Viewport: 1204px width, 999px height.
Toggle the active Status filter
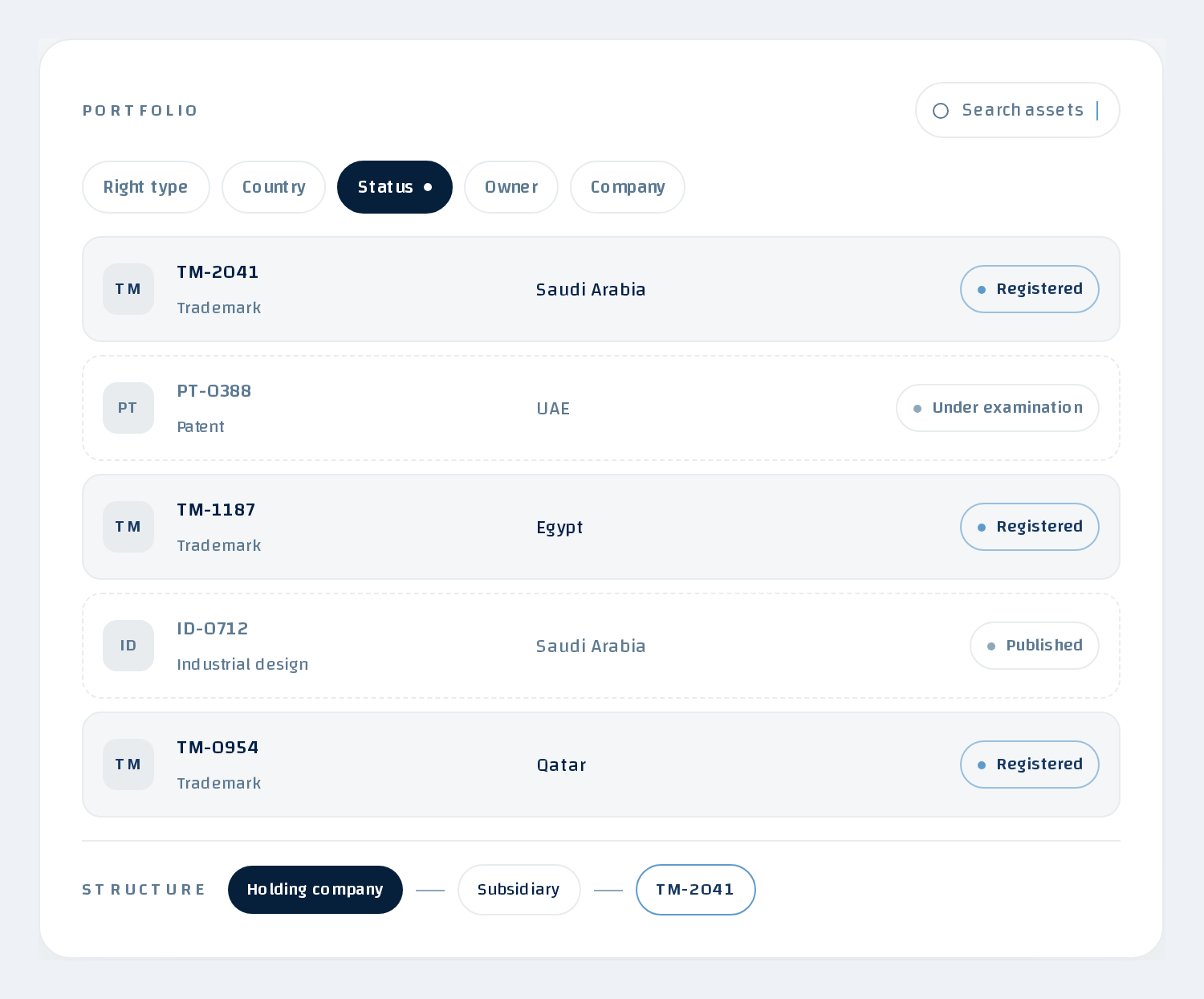click(395, 187)
